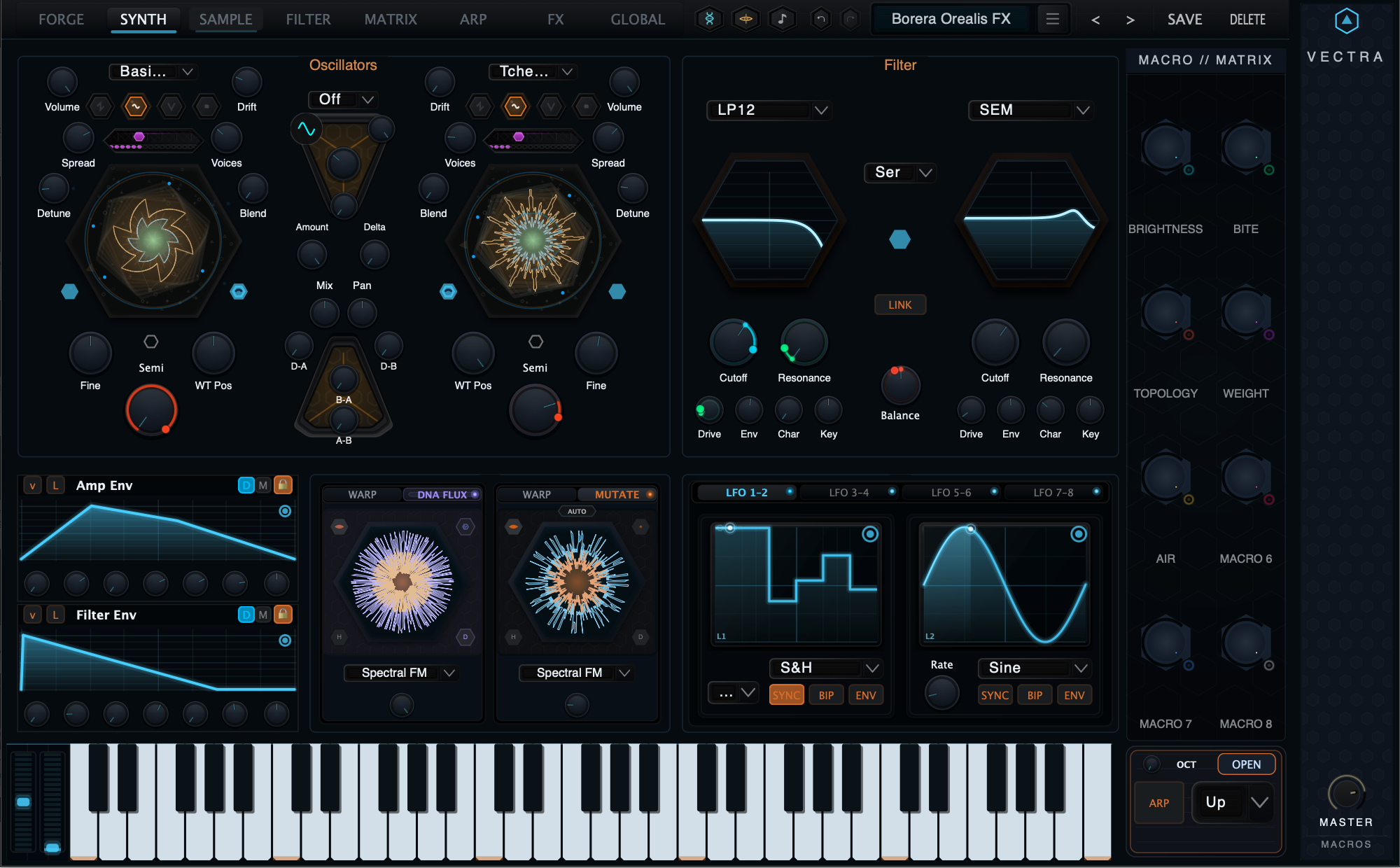Click the Borera Orealis FX preset name
1400x868 pixels.
pyautogui.click(x=951, y=19)
